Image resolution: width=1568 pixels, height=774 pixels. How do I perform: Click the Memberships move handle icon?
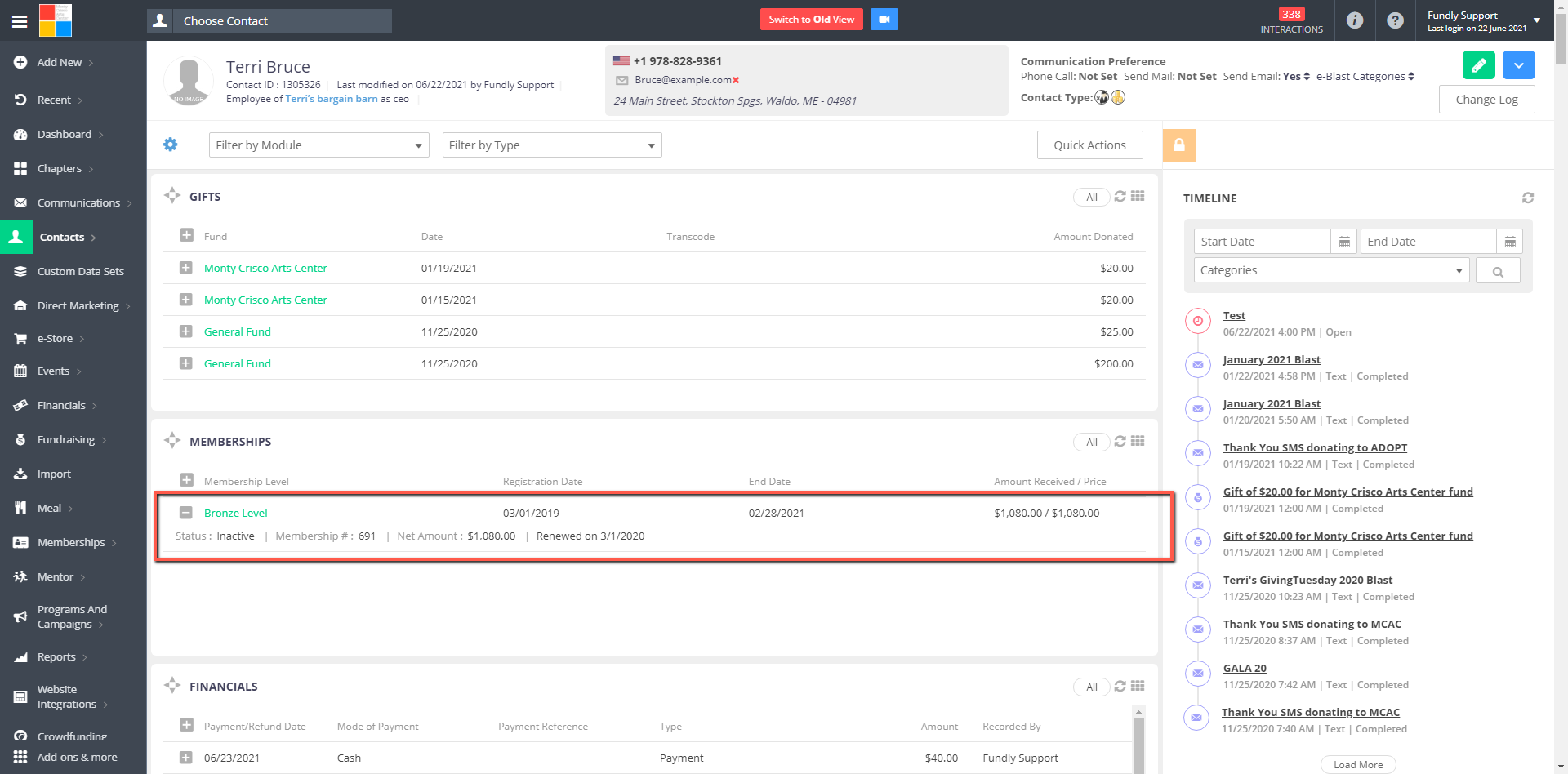pos(172,441)
